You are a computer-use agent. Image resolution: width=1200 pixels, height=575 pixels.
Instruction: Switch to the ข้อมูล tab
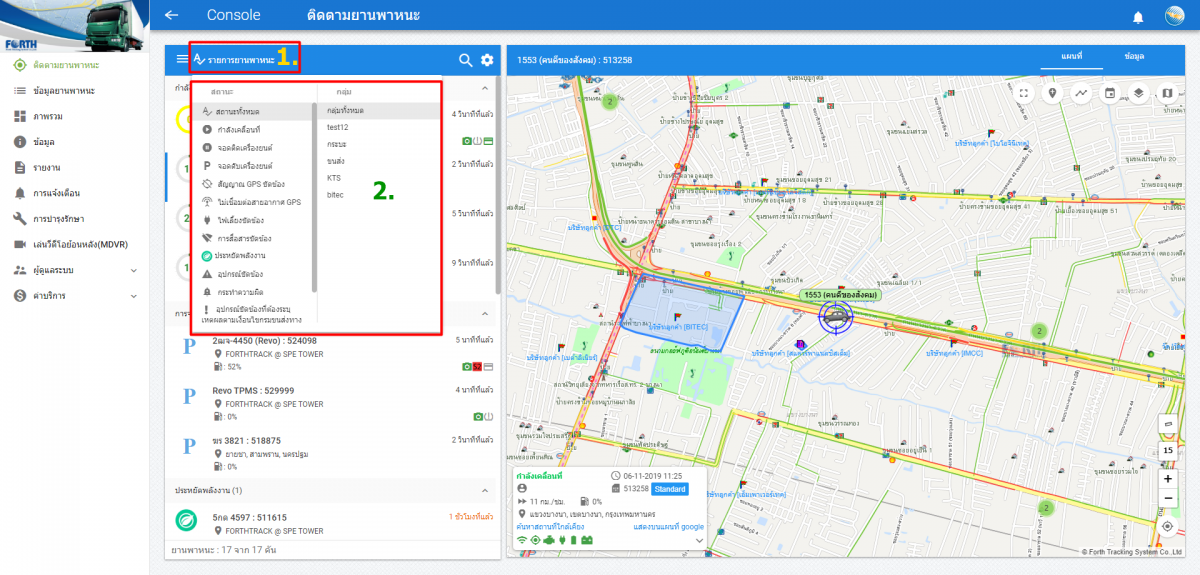(x=1134, y=56)
